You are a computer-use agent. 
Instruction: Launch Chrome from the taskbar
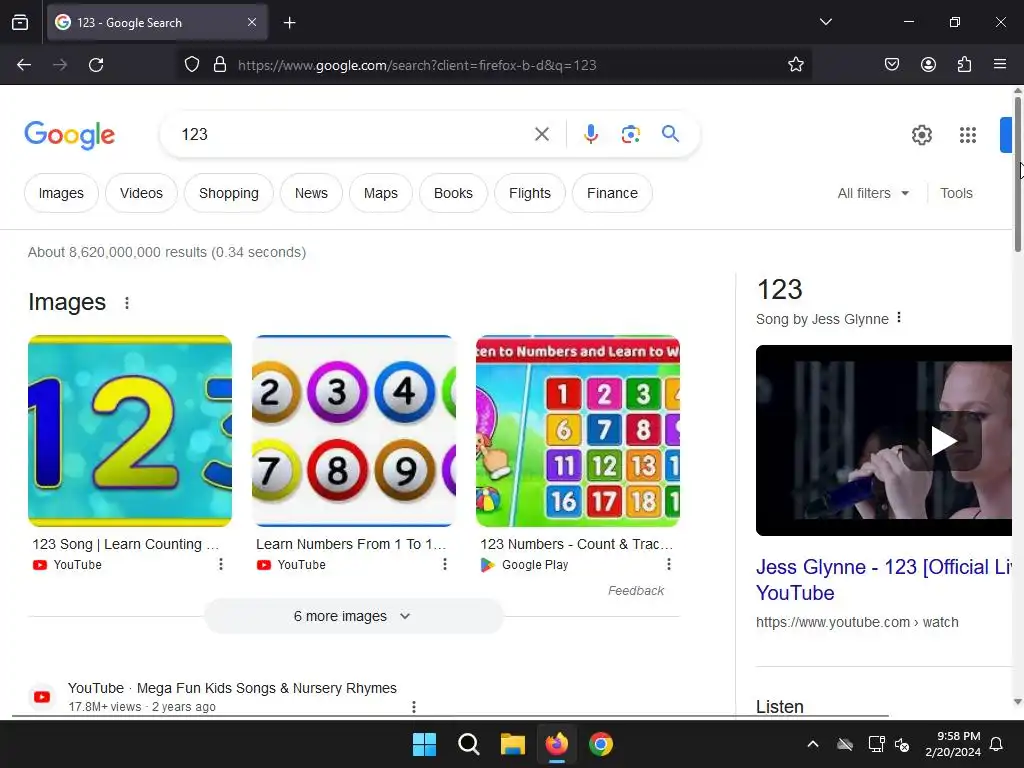click(601, 744)
